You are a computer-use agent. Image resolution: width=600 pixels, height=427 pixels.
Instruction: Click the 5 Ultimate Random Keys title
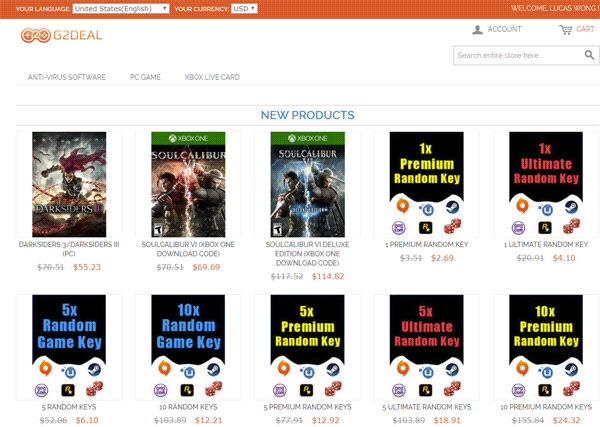click(x=427, y=407)
